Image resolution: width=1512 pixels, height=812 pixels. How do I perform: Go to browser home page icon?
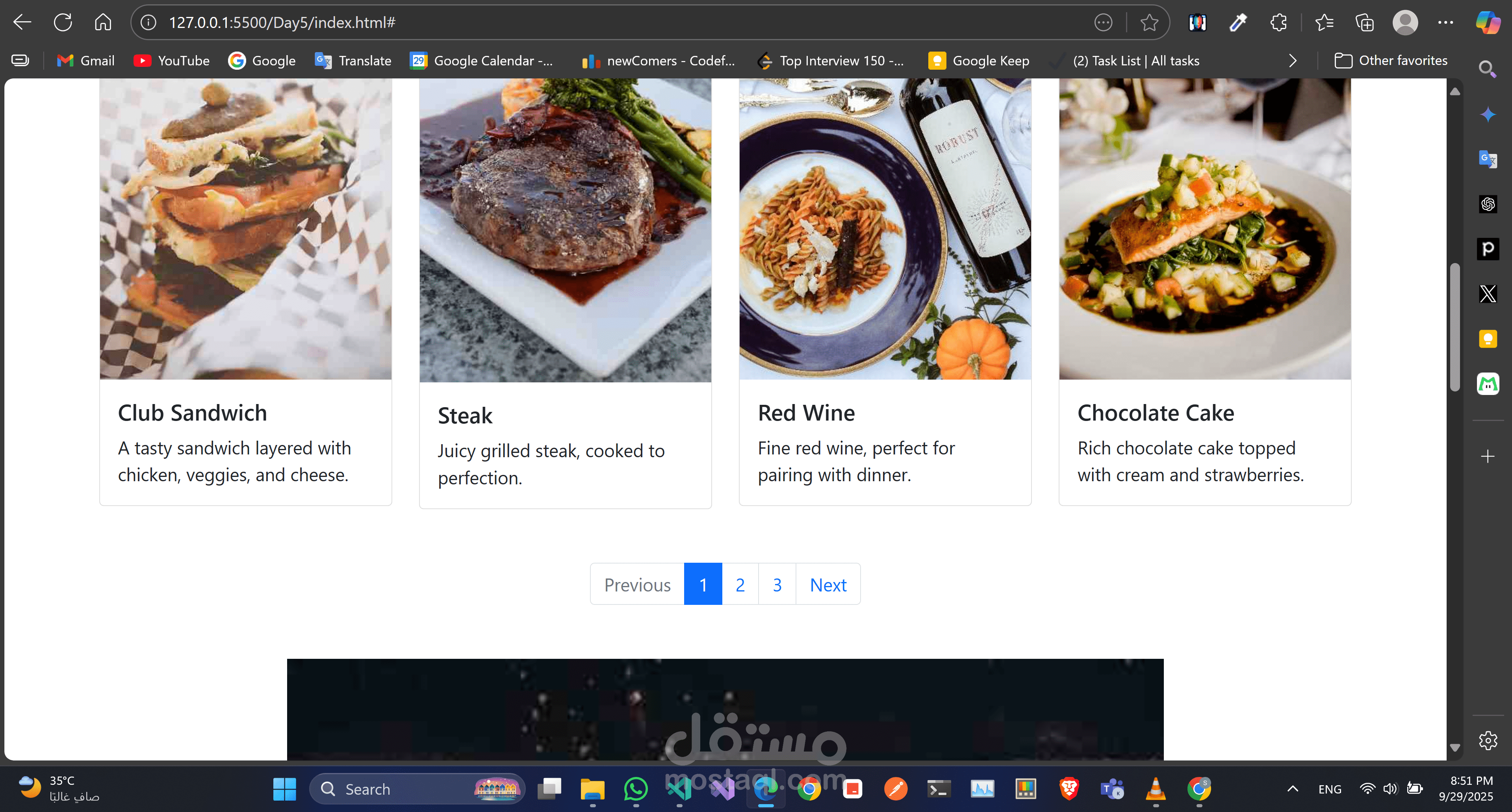click(103, 22)
